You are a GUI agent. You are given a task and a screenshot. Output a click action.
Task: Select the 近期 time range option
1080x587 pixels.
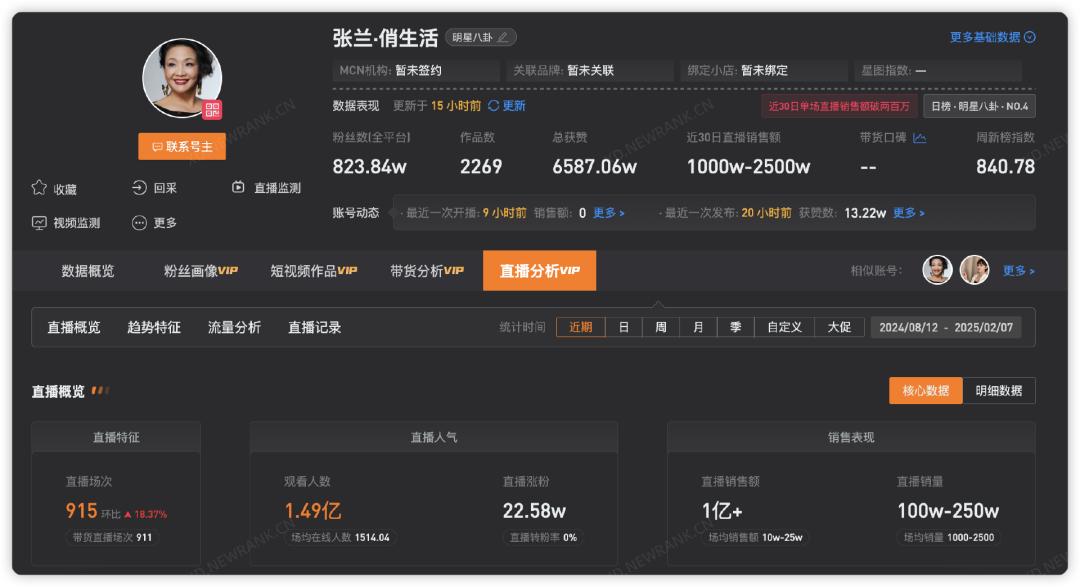pos(581,327)
